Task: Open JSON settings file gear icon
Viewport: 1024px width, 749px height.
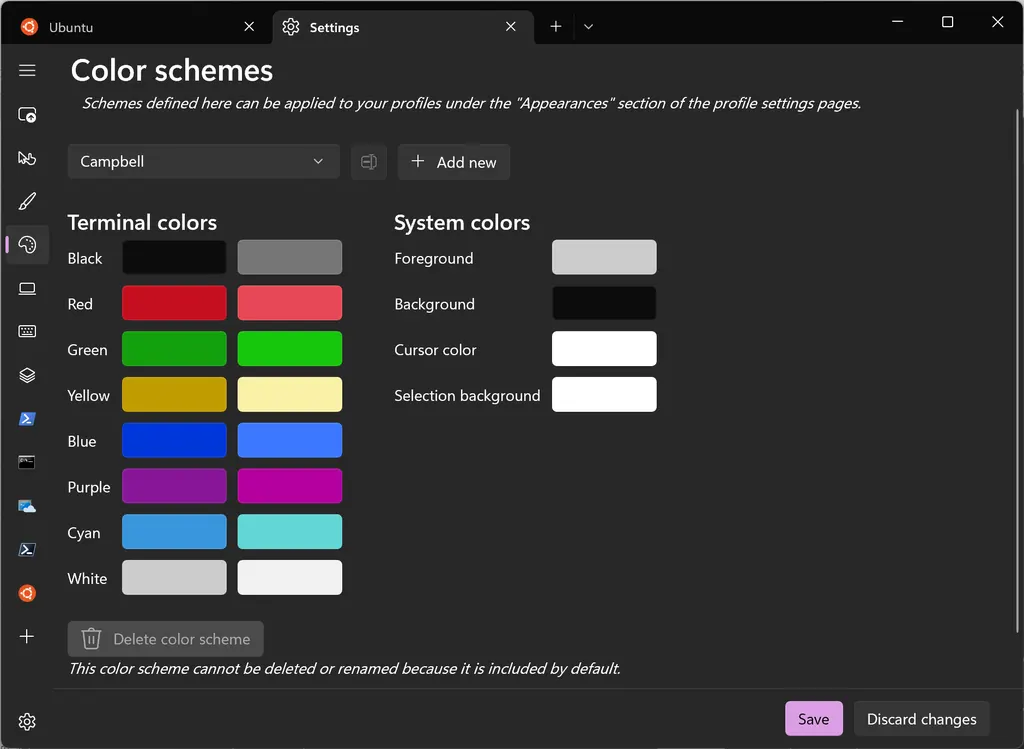Action: pyautogui.click(x=27, y=722)
